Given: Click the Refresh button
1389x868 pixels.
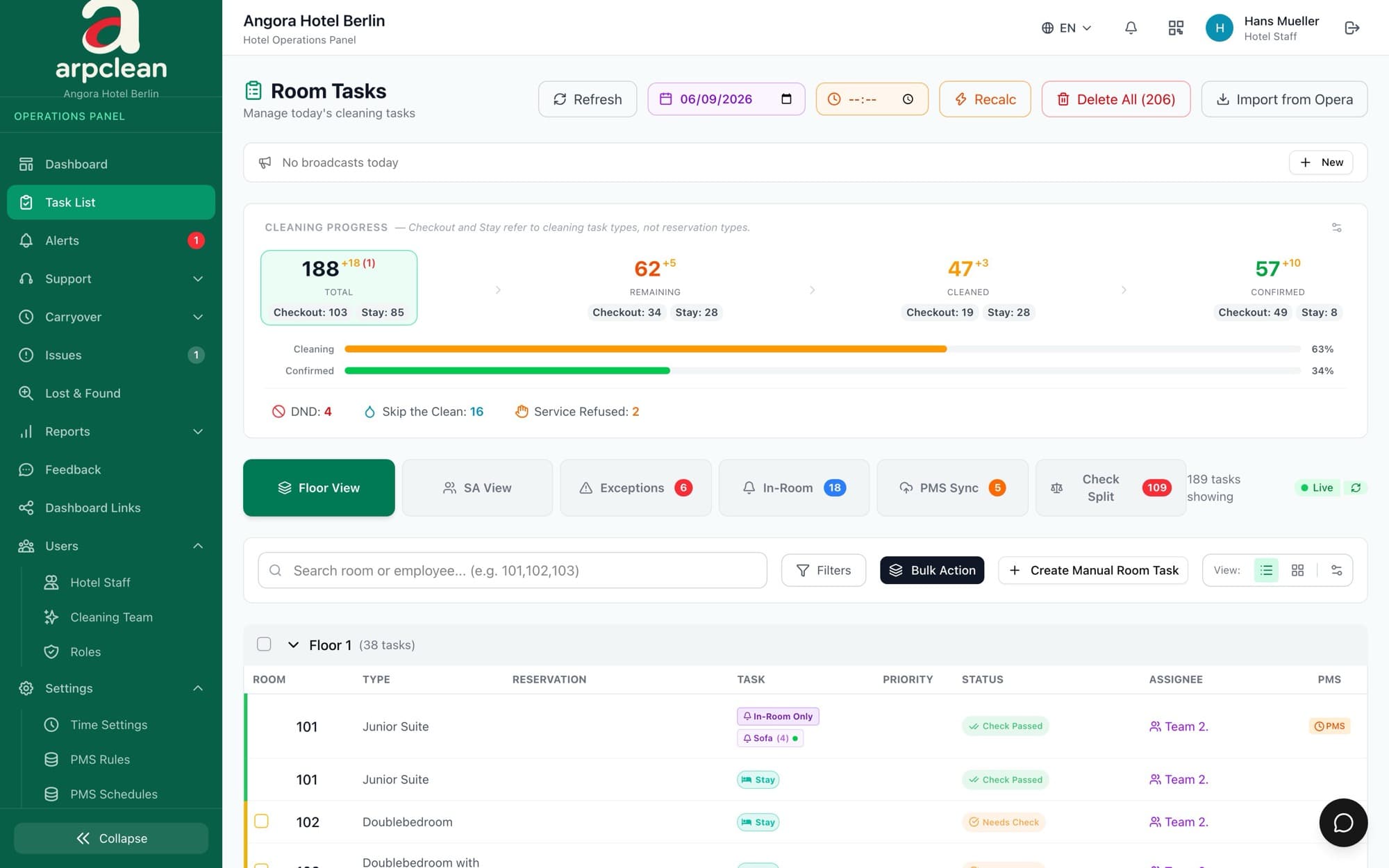Looking at the screenshot, I should (588, 99).
